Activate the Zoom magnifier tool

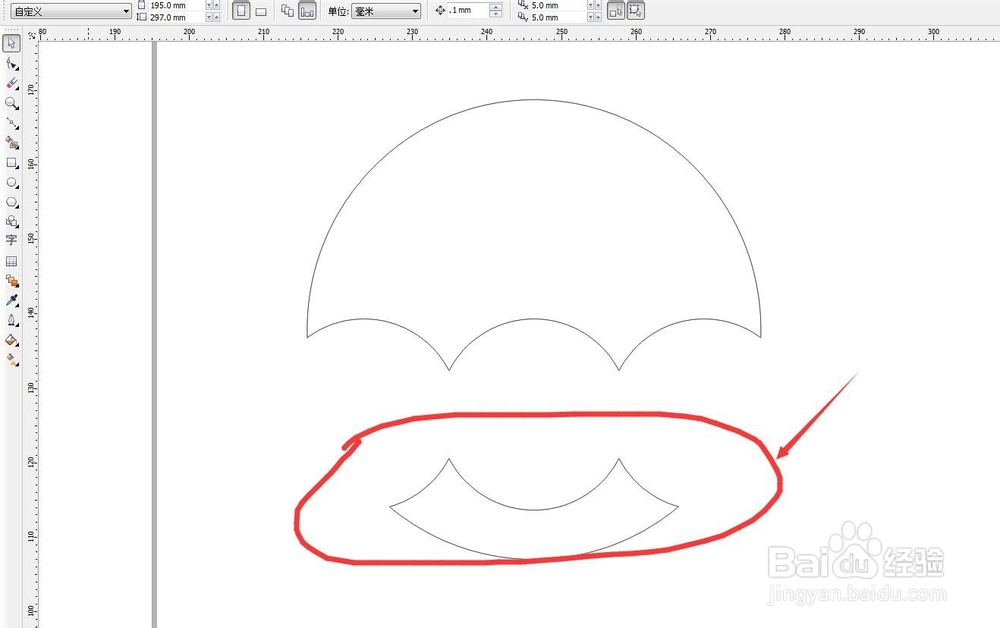11,103
